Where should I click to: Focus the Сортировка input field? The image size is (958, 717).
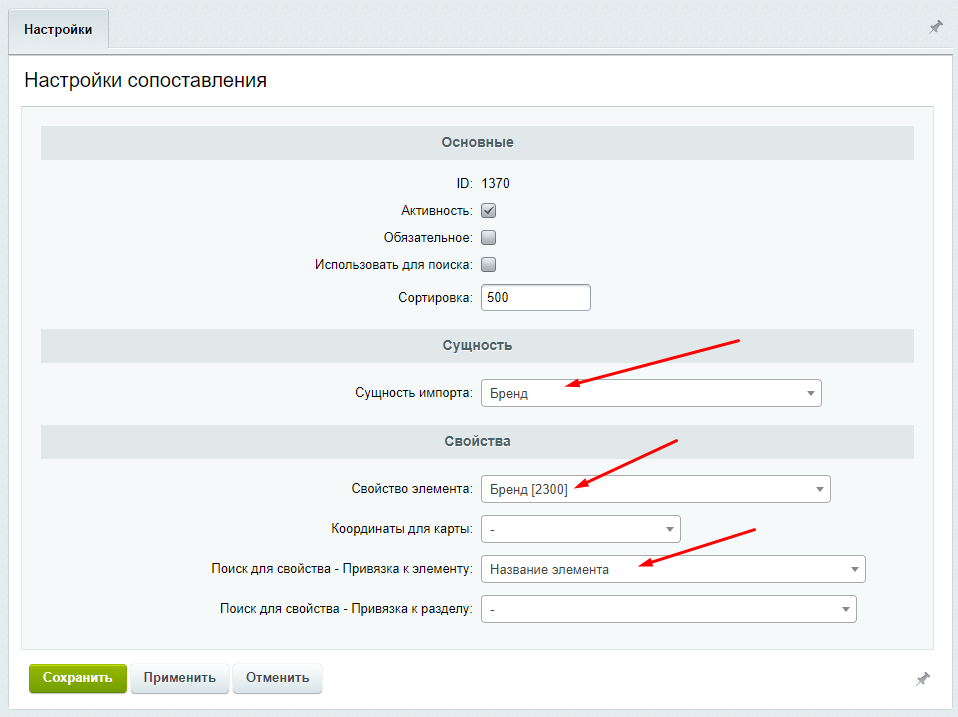[x=536, y=297]
